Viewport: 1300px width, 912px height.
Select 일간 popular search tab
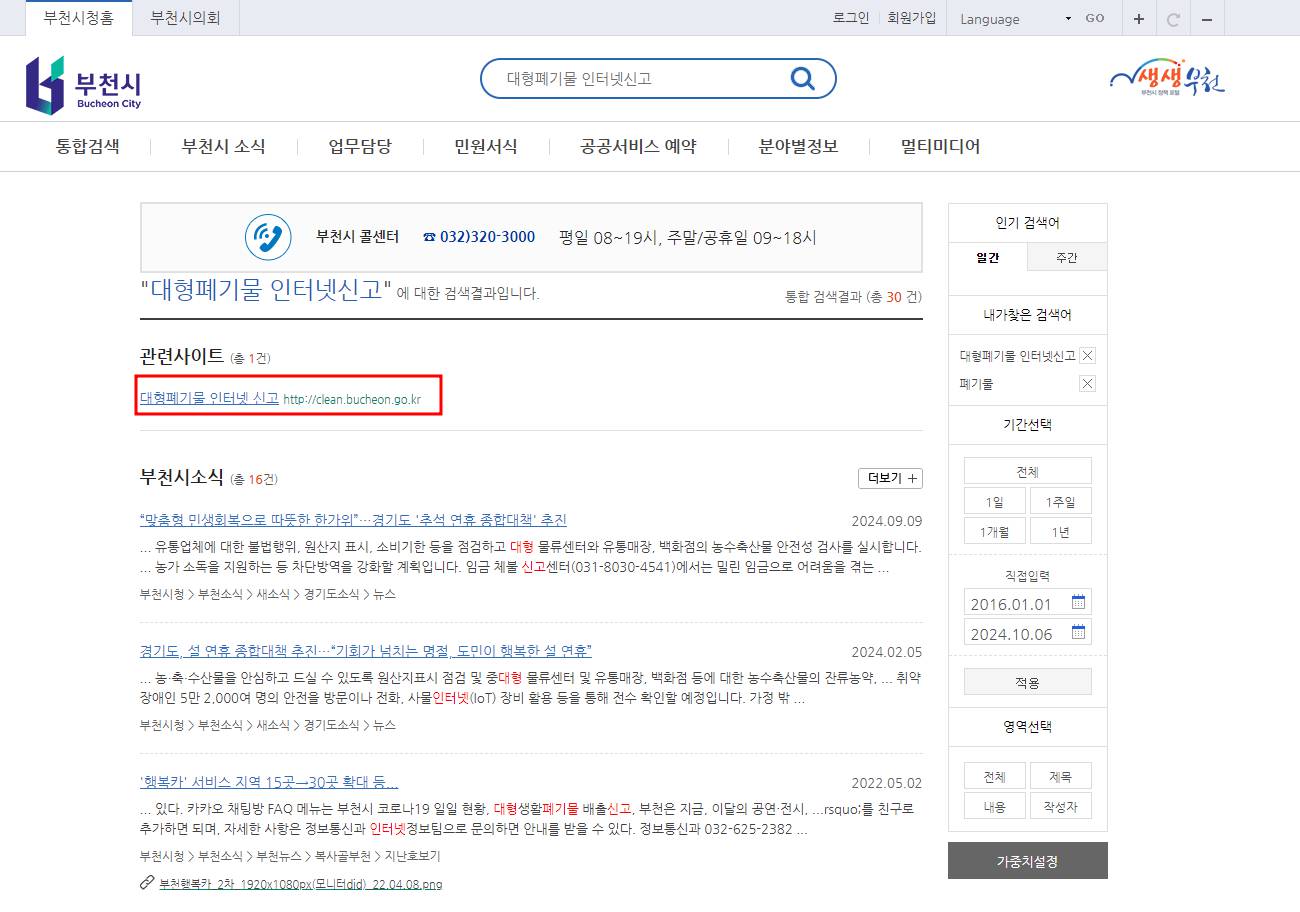[x=987, y=257]
